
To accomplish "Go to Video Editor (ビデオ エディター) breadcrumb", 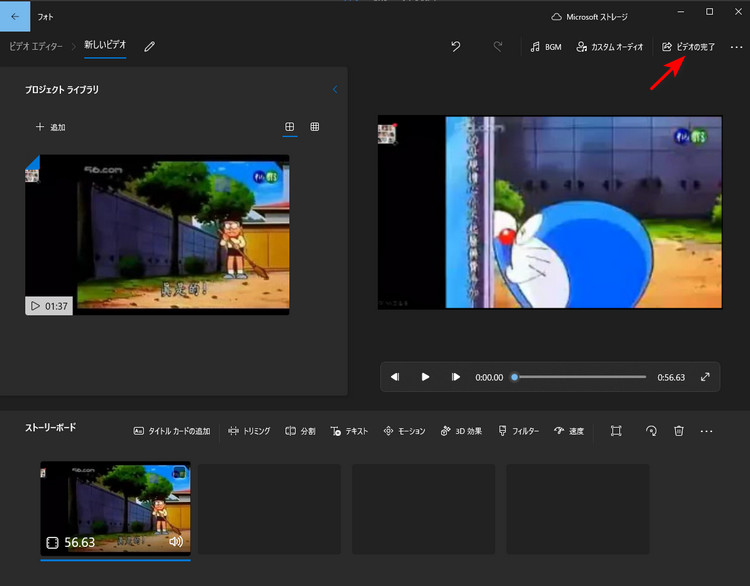I will click(34, 47).
